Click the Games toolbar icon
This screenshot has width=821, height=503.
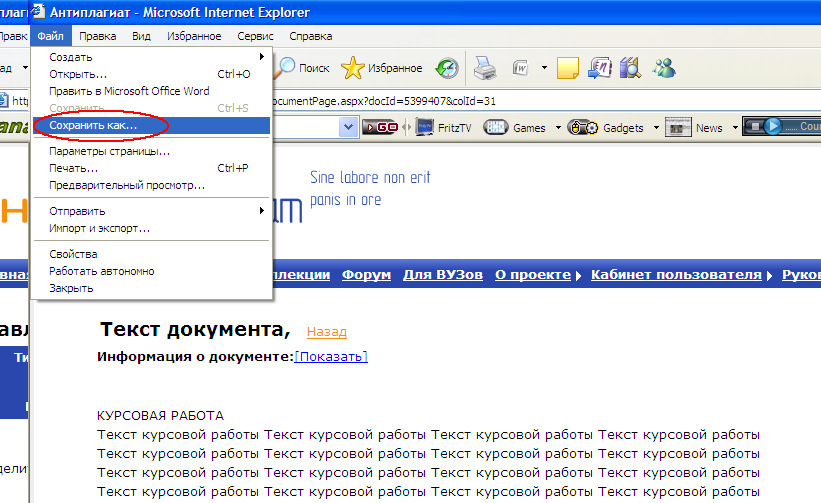point(495,127)
